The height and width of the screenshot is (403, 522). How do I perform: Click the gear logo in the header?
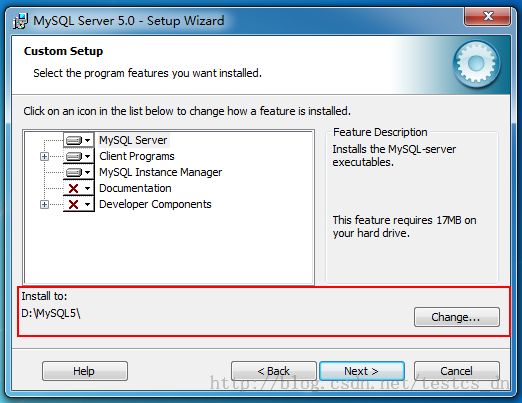pos(476,64)
